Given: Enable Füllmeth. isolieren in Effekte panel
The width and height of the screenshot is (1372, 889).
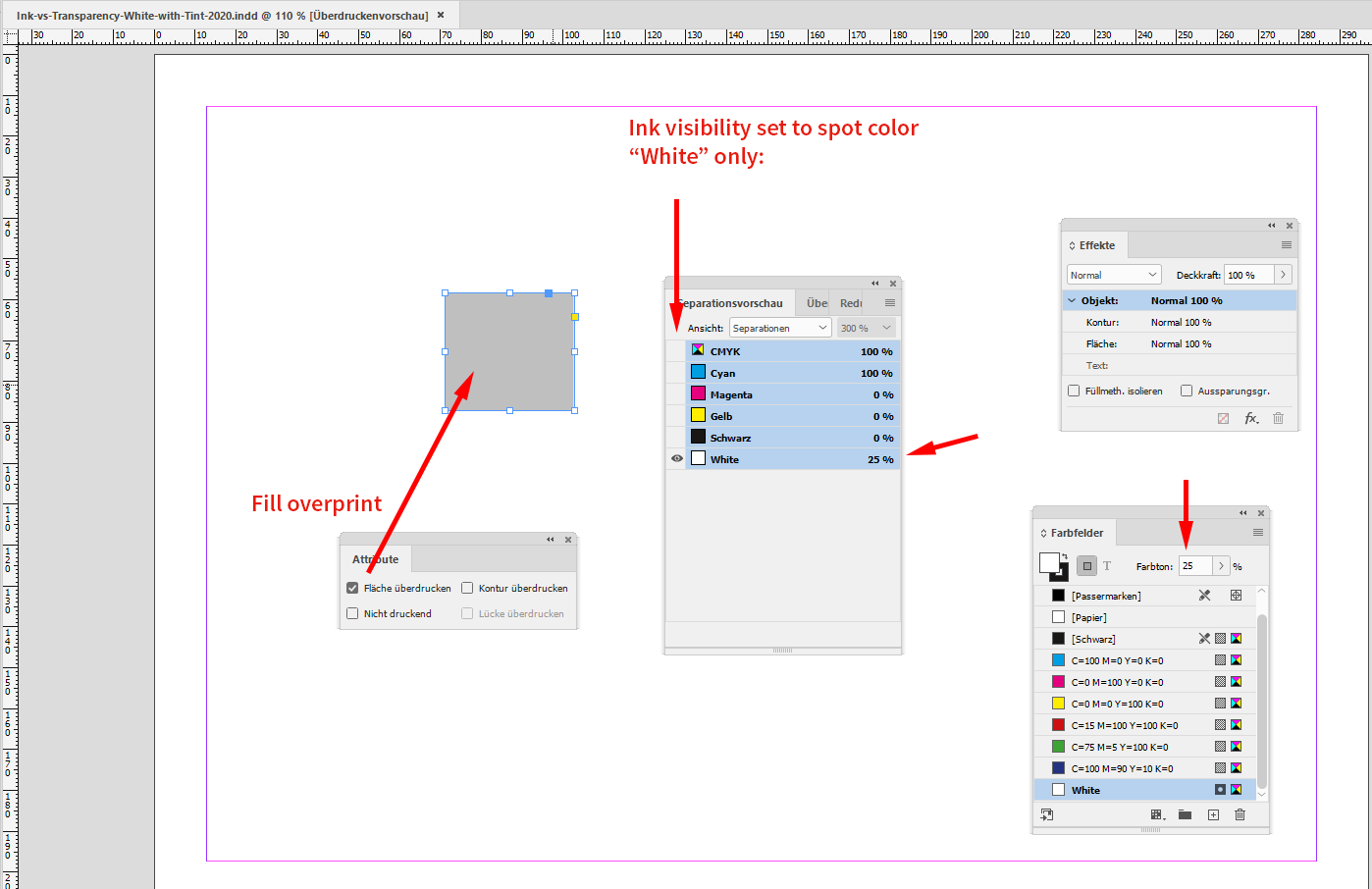Looking at the screenshot, I should 1074,390.
